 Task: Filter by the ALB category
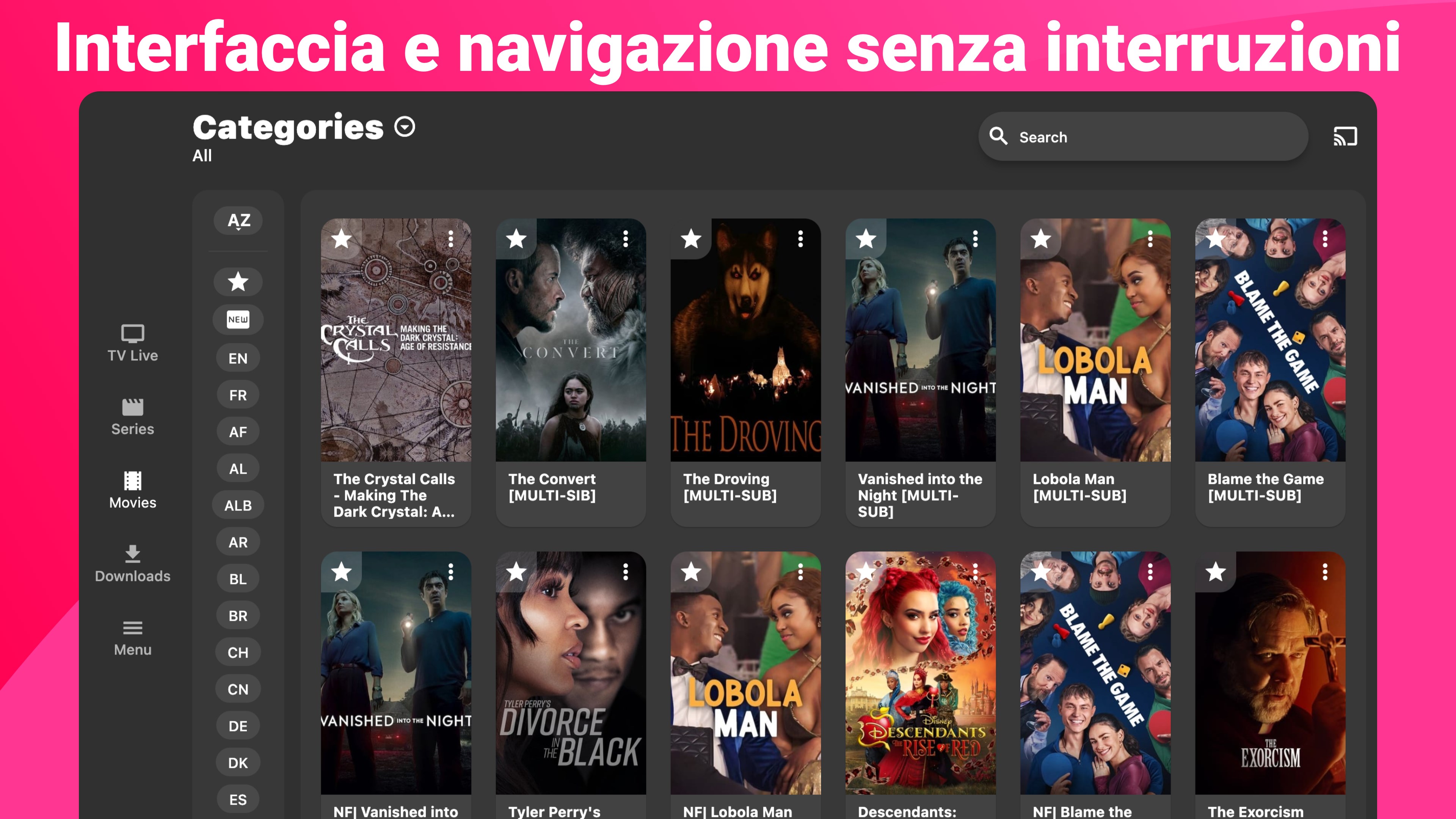tap(238, 505)
